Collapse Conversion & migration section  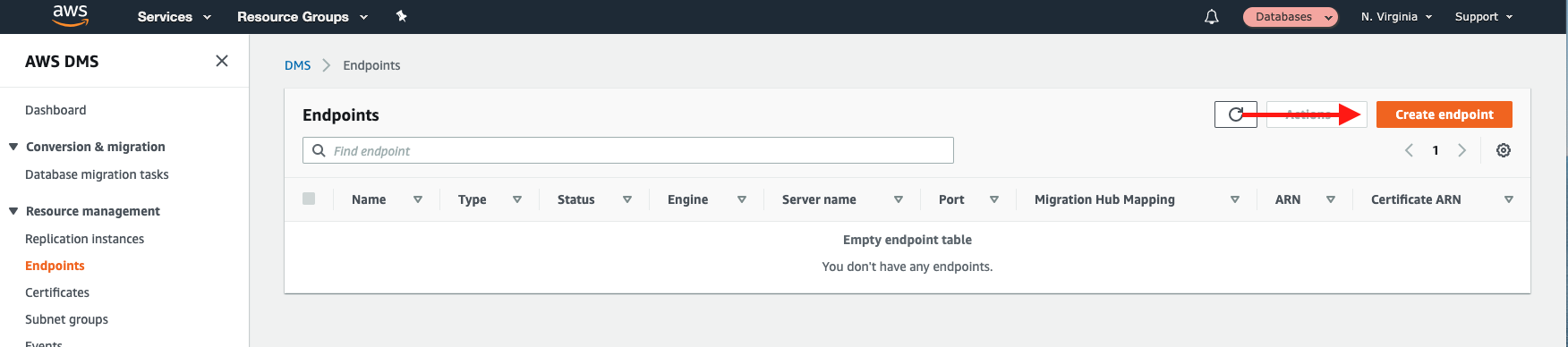[13, 147]
